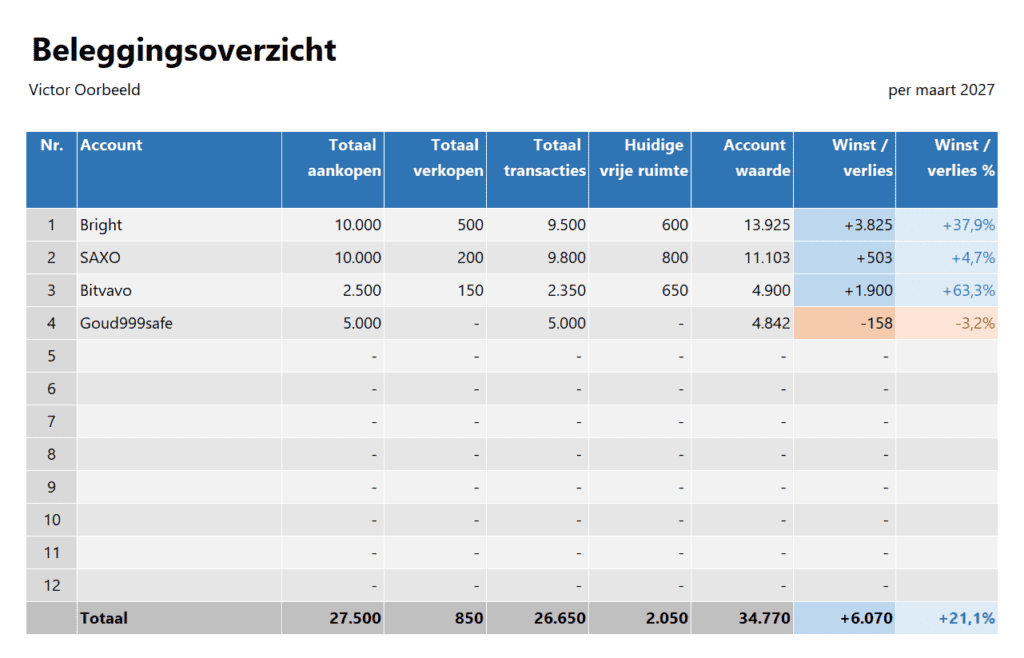
Task: Click the per maart 2027 date label
Action: pos(941,90)
